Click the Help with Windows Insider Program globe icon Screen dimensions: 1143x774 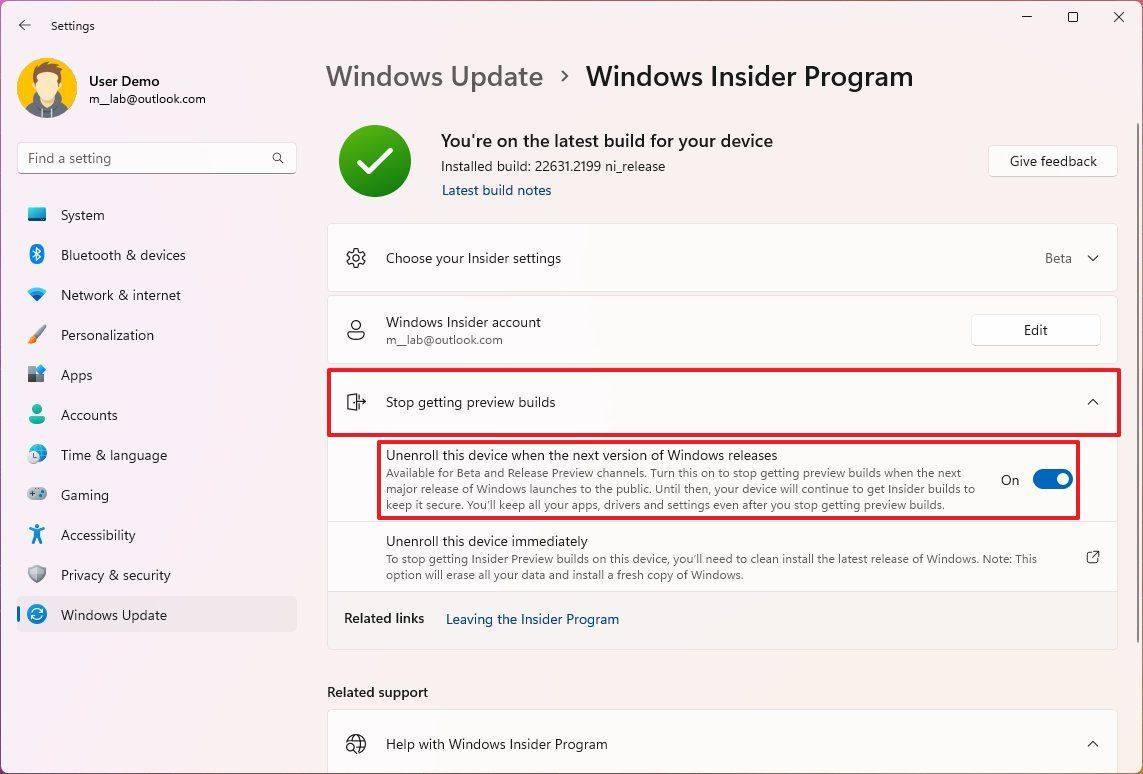coord(356,744)
